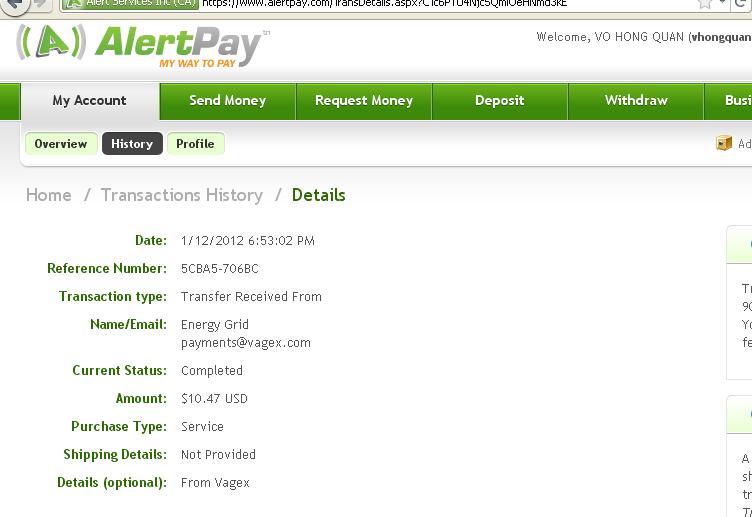The height and width of the screenshot is (517, 752).
Task: Follow the Home breadcrumb link
Action: pyautogui.click(x=48, y=195)
